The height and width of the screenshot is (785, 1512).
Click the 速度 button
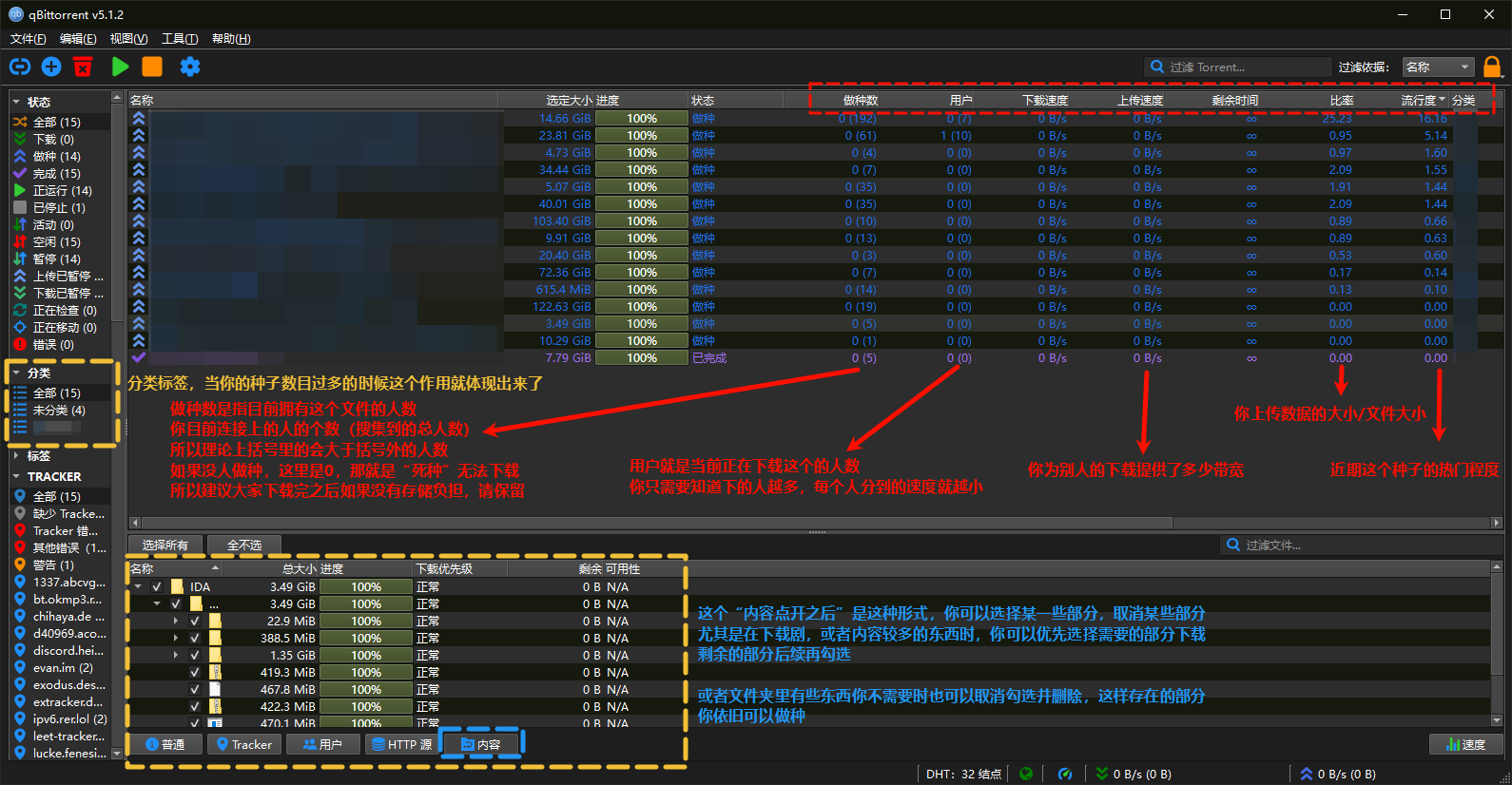pos(1465,744)
